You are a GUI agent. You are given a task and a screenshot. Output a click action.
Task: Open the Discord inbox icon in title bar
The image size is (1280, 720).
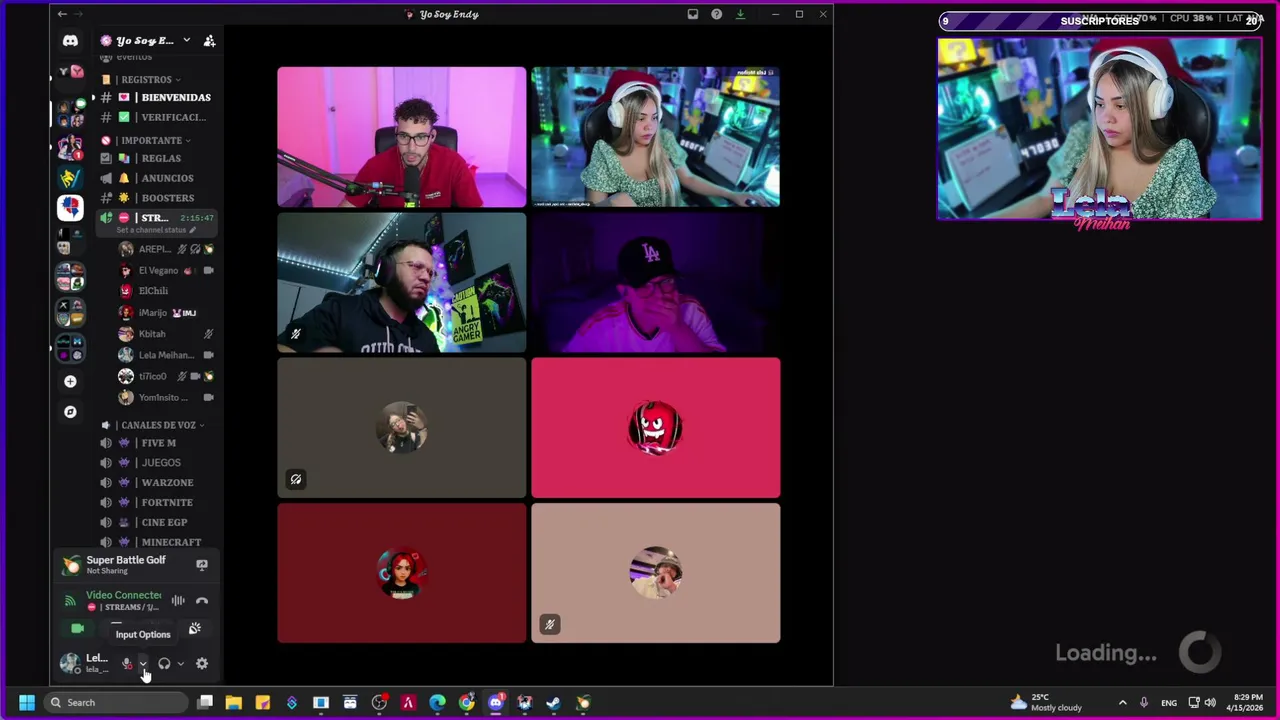pos(692,14)
